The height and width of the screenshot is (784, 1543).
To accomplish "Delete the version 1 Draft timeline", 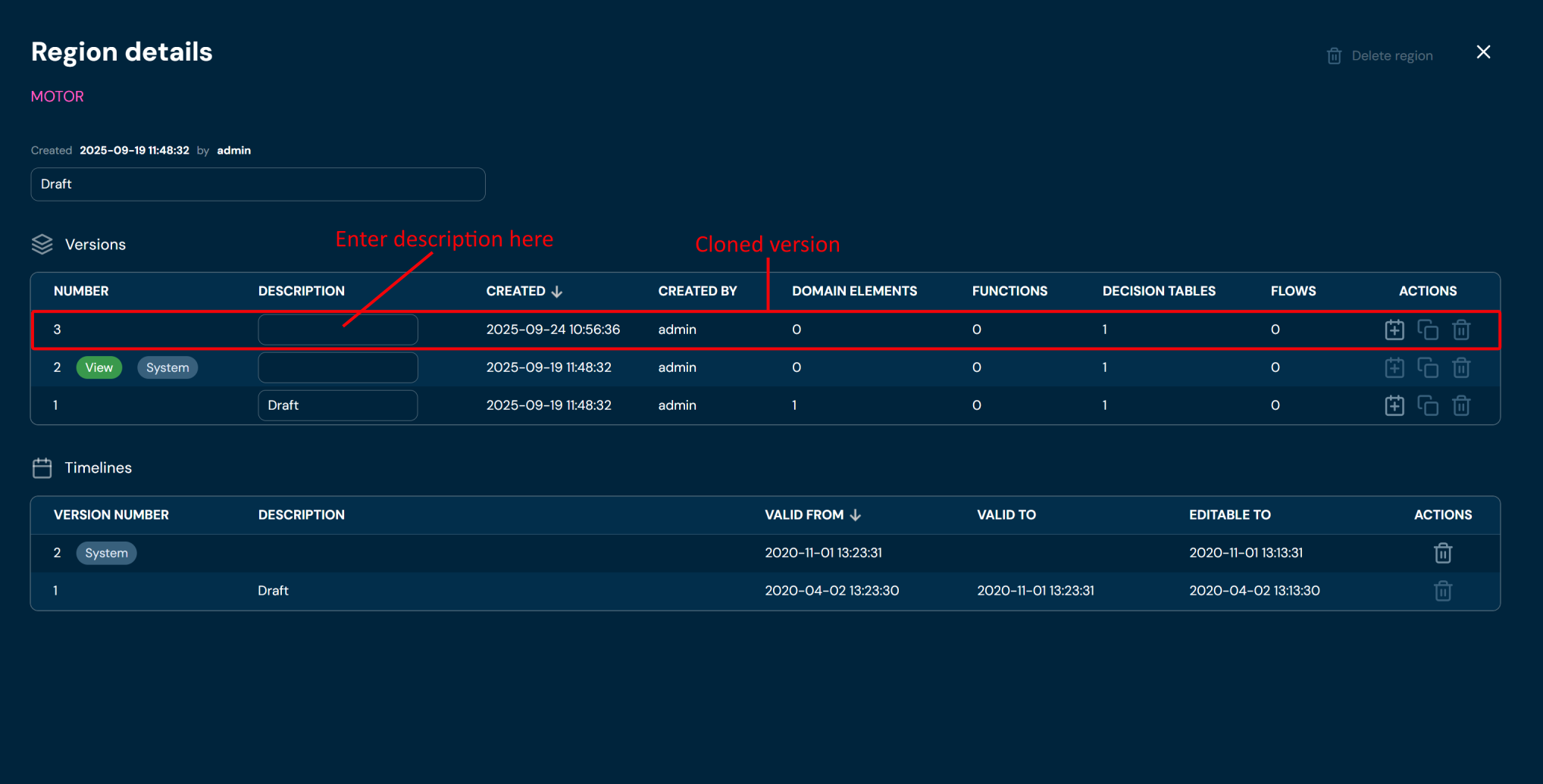I will tap(1442, 591).
